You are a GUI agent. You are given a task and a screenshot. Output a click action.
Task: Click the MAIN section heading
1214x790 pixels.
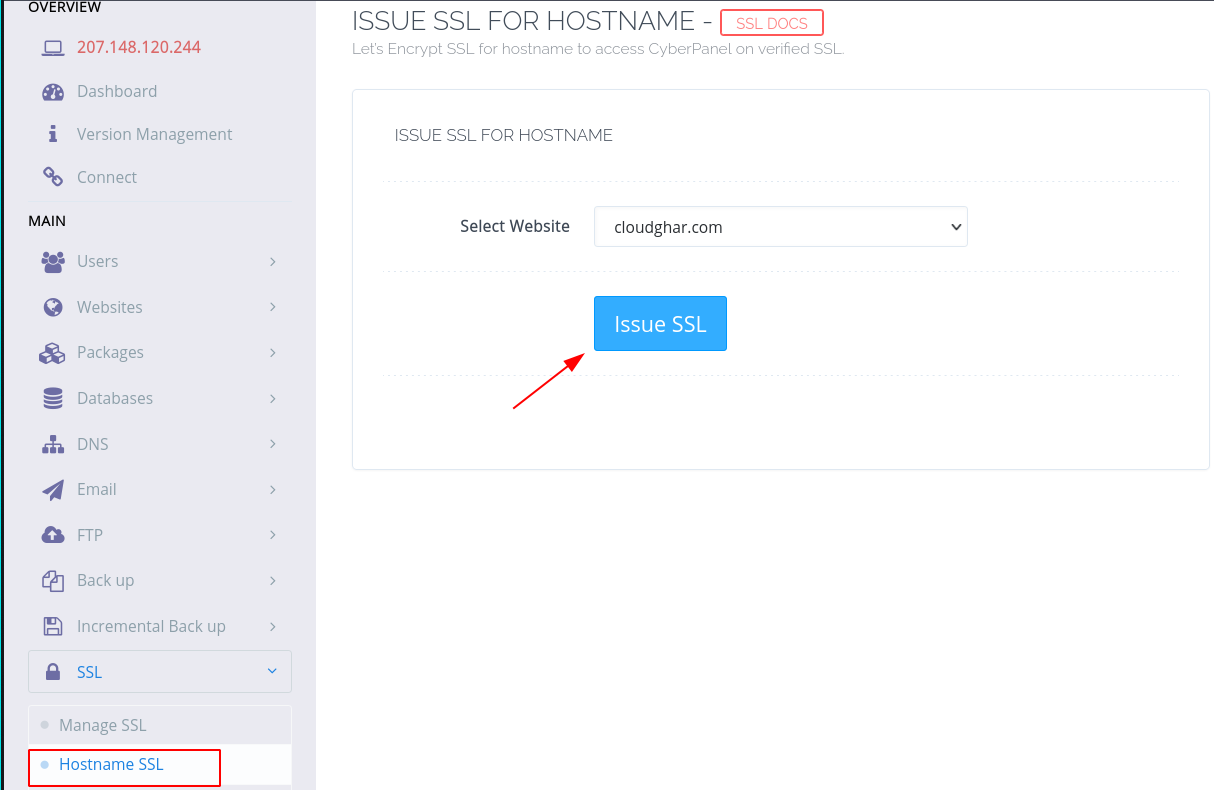click(47, 220)
